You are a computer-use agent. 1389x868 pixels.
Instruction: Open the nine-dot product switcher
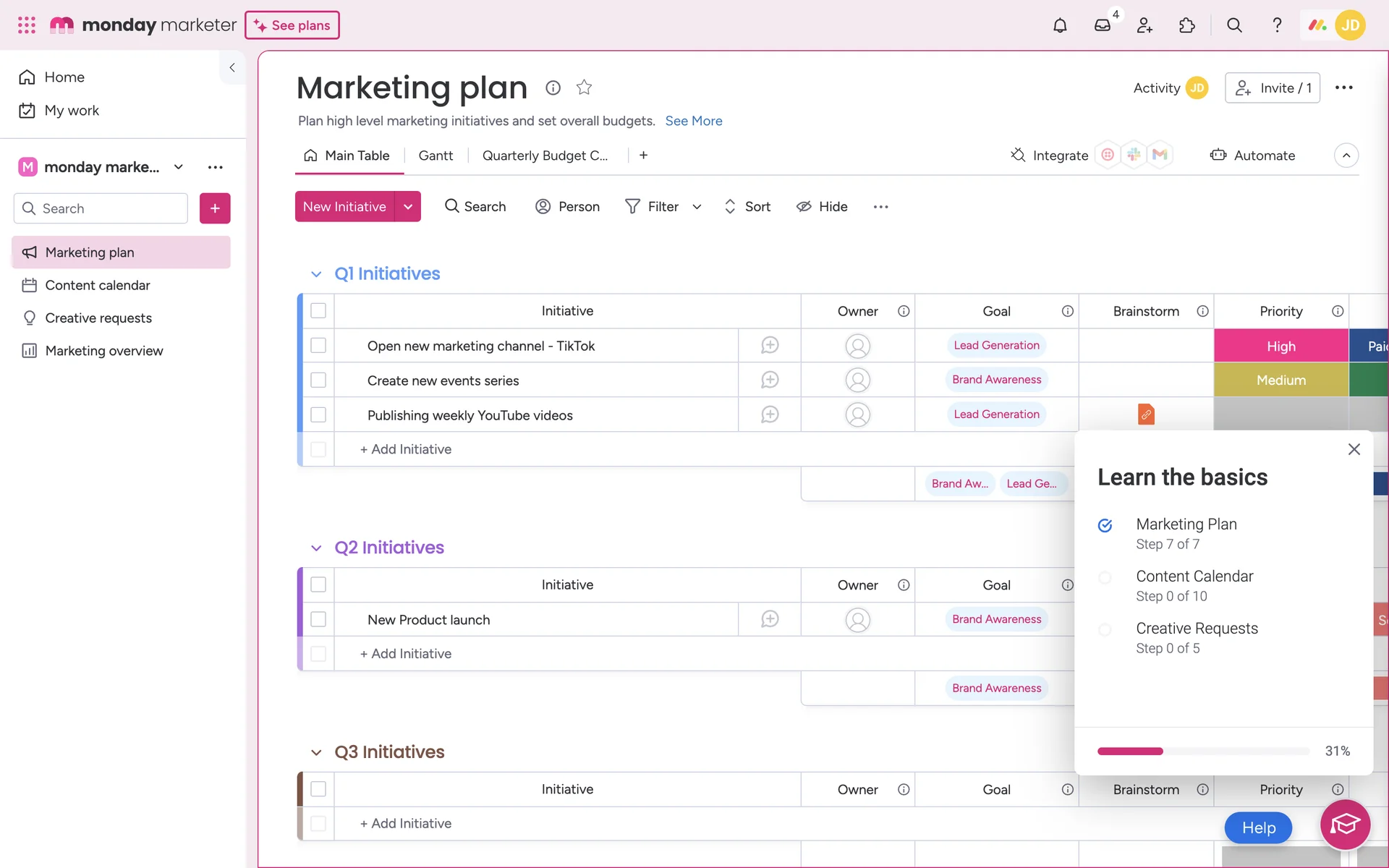27,25
